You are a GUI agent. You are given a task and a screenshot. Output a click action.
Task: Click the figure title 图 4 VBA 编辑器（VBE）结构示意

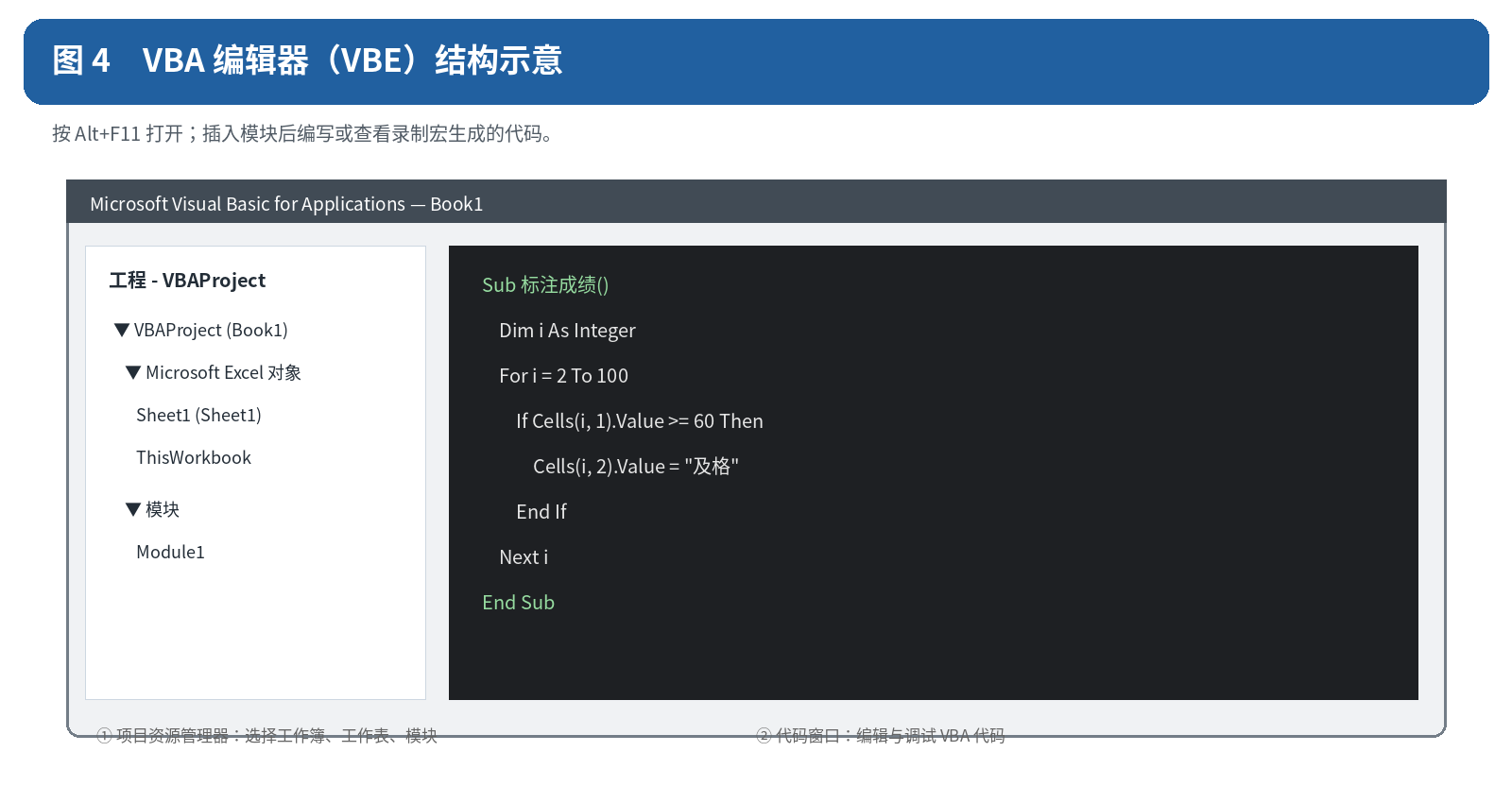[x=307, y=60]
